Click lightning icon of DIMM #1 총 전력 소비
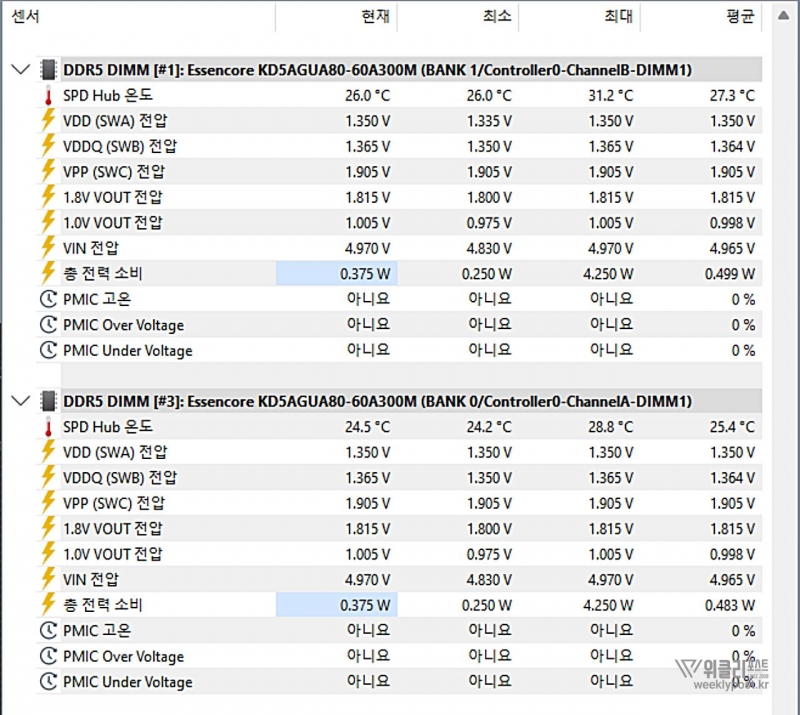 click(48, 274)
